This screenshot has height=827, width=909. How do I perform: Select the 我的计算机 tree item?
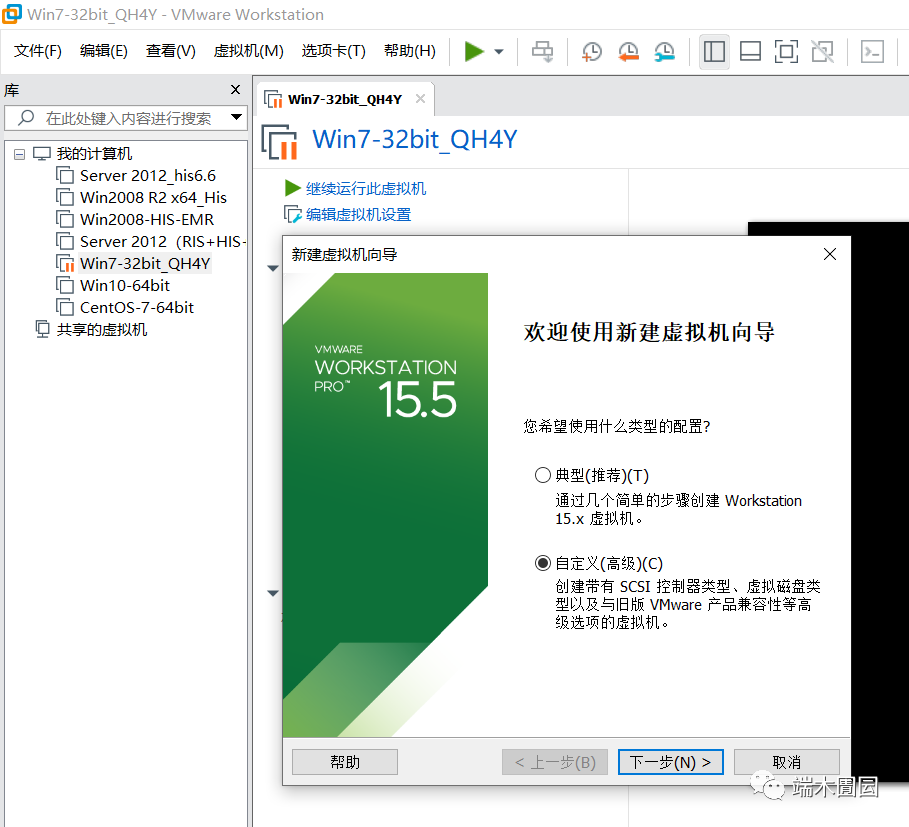(94, 154)
